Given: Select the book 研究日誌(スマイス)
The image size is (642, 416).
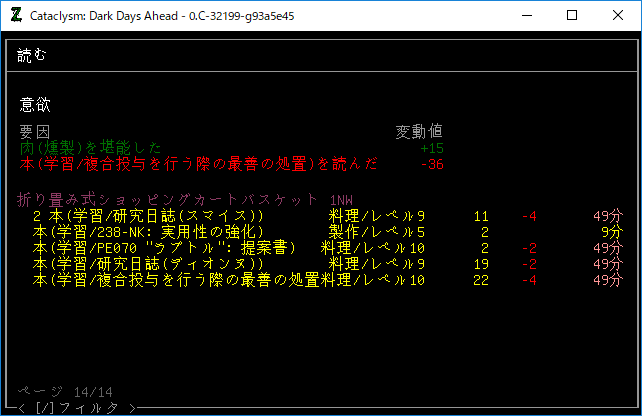Looking at the screenshot, I should click(148, 216).
